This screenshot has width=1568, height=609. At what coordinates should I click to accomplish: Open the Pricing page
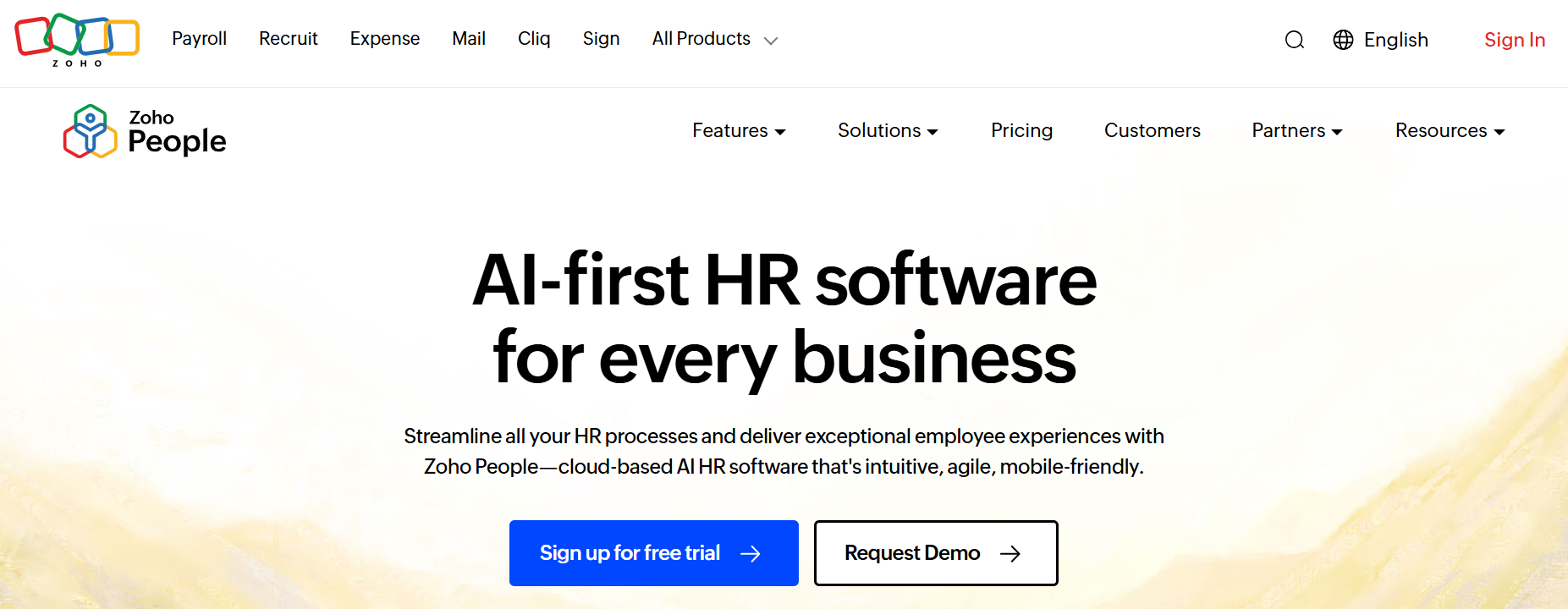pyautogui.click(x=1021, y=130)
